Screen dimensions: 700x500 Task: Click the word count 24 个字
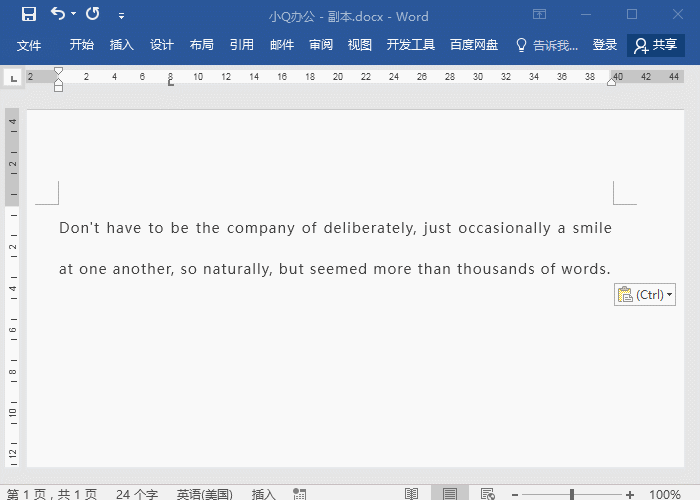coord(137,494)
